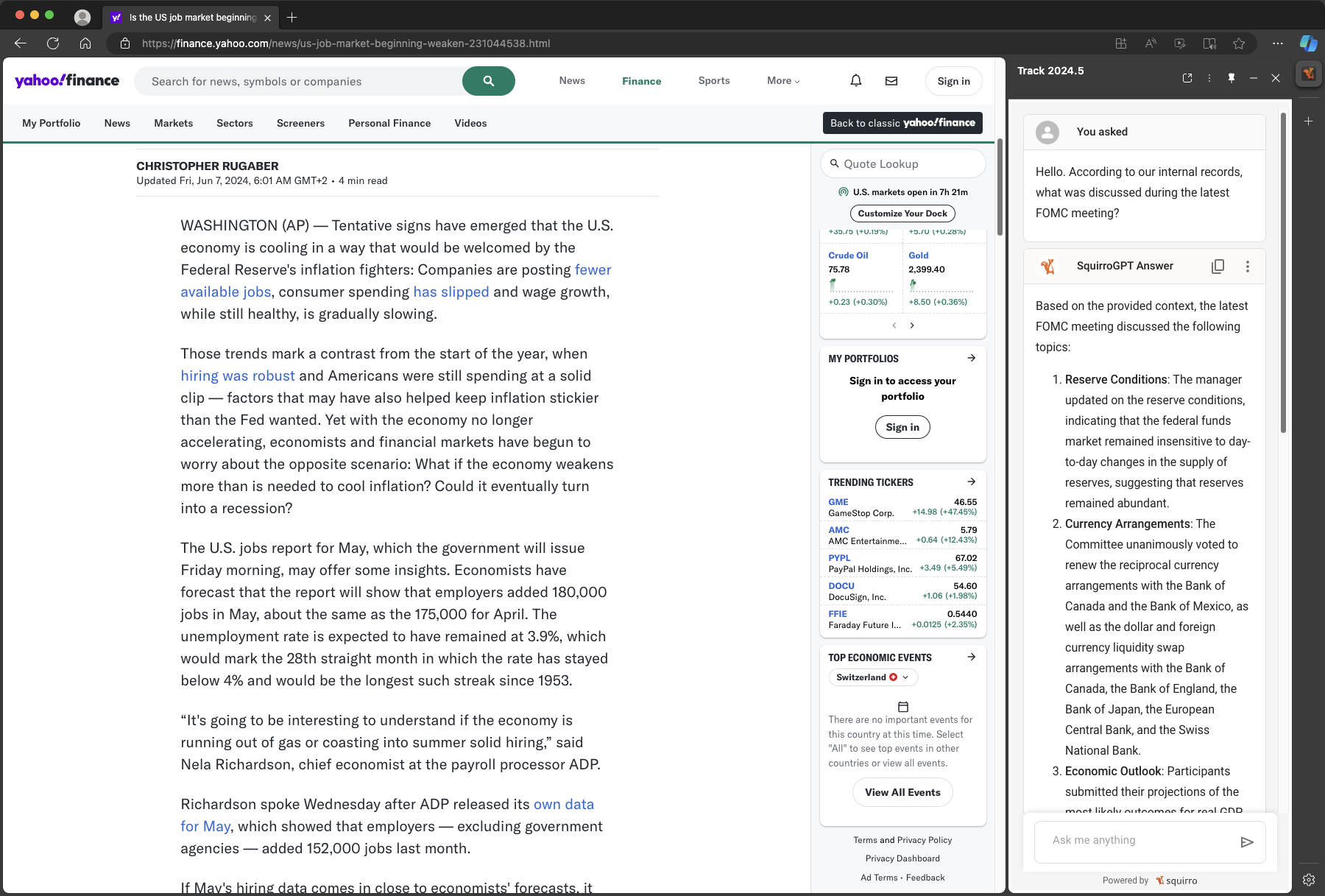Click the header Sign in button
1325x896 pixels.
coord(954,81)
